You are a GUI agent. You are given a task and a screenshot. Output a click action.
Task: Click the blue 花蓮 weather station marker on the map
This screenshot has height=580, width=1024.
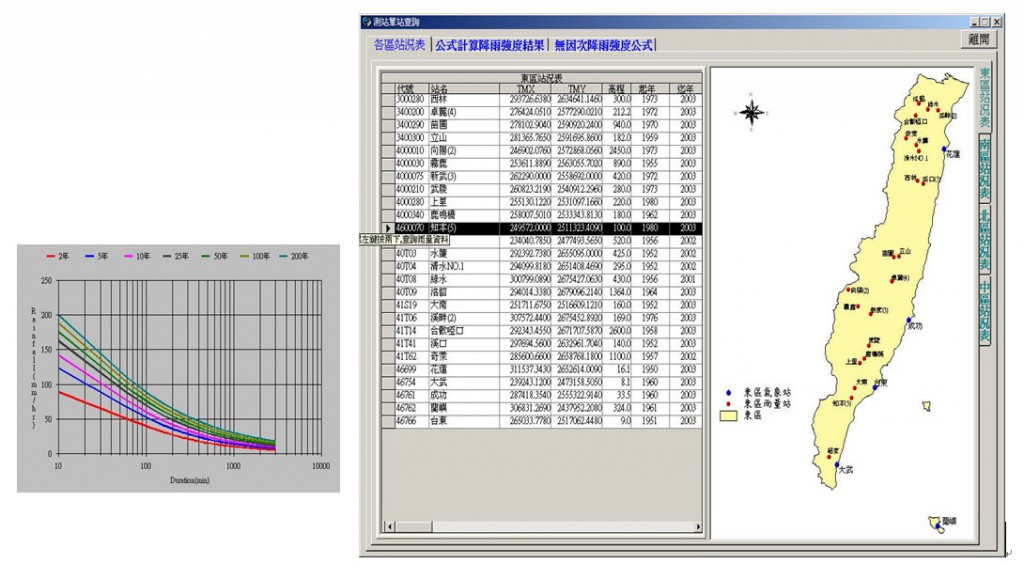[944, 150]
